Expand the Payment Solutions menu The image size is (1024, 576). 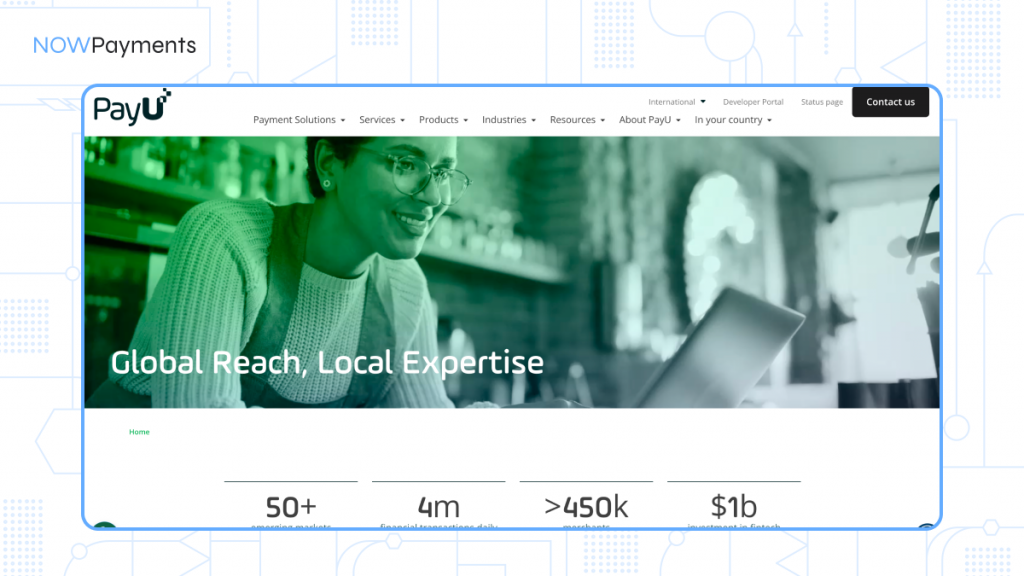tap(299, 120)
